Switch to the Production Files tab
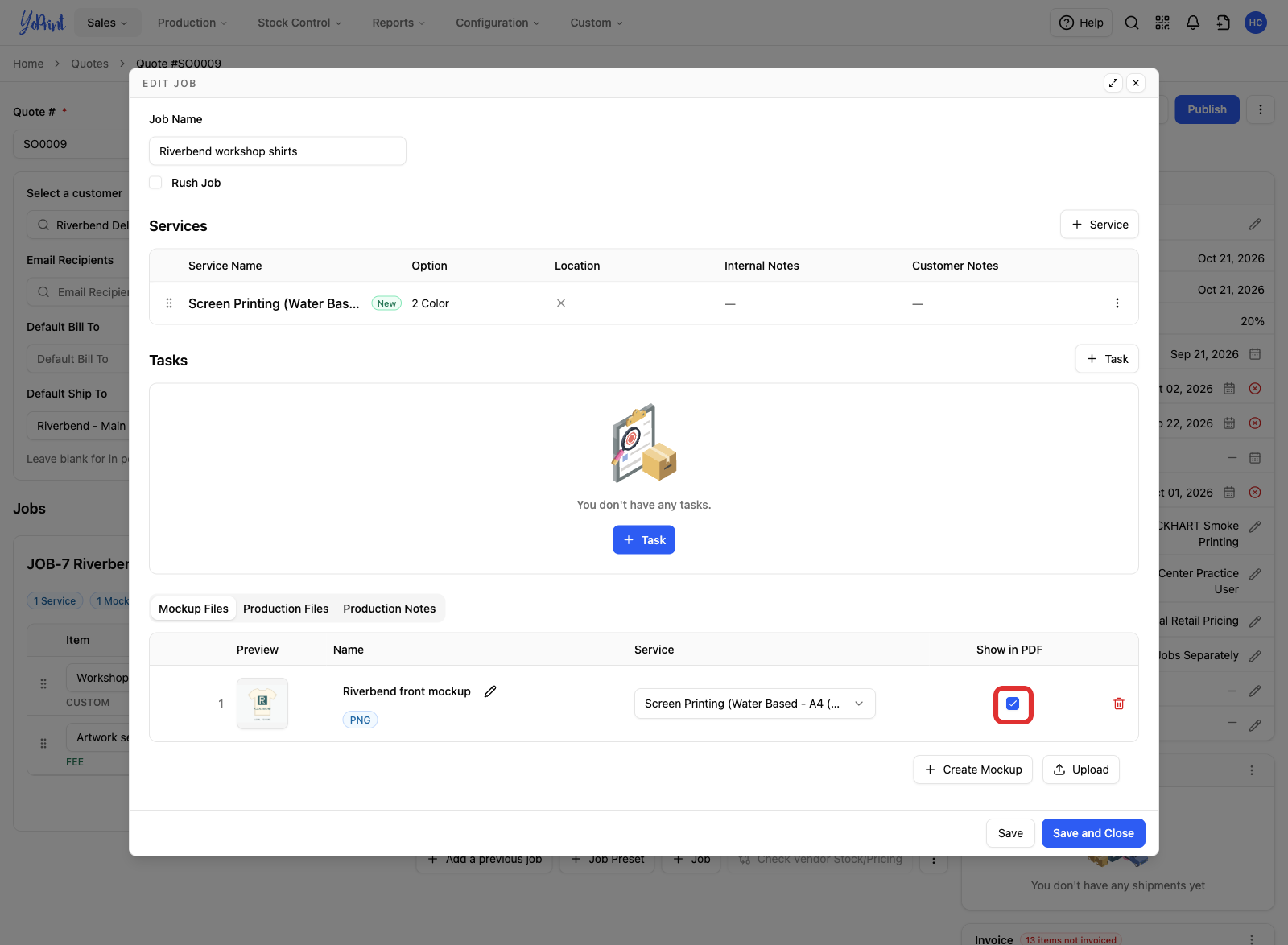 tap(286, 609)
